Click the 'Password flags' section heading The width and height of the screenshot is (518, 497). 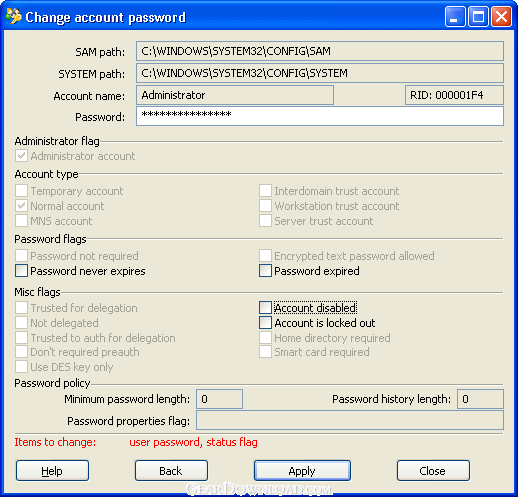click(50, 239)
